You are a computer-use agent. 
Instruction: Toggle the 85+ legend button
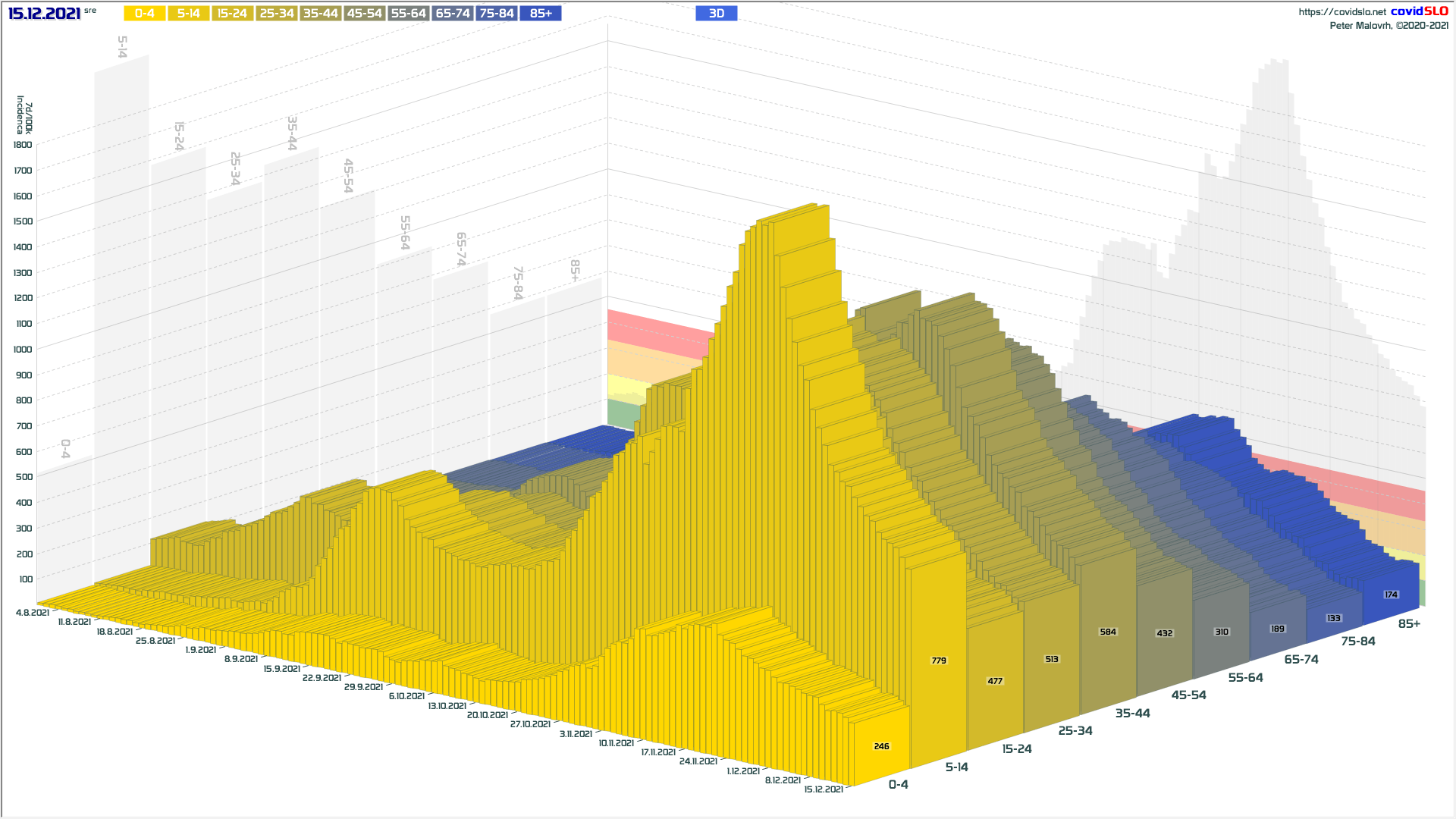tap(541, 14)
